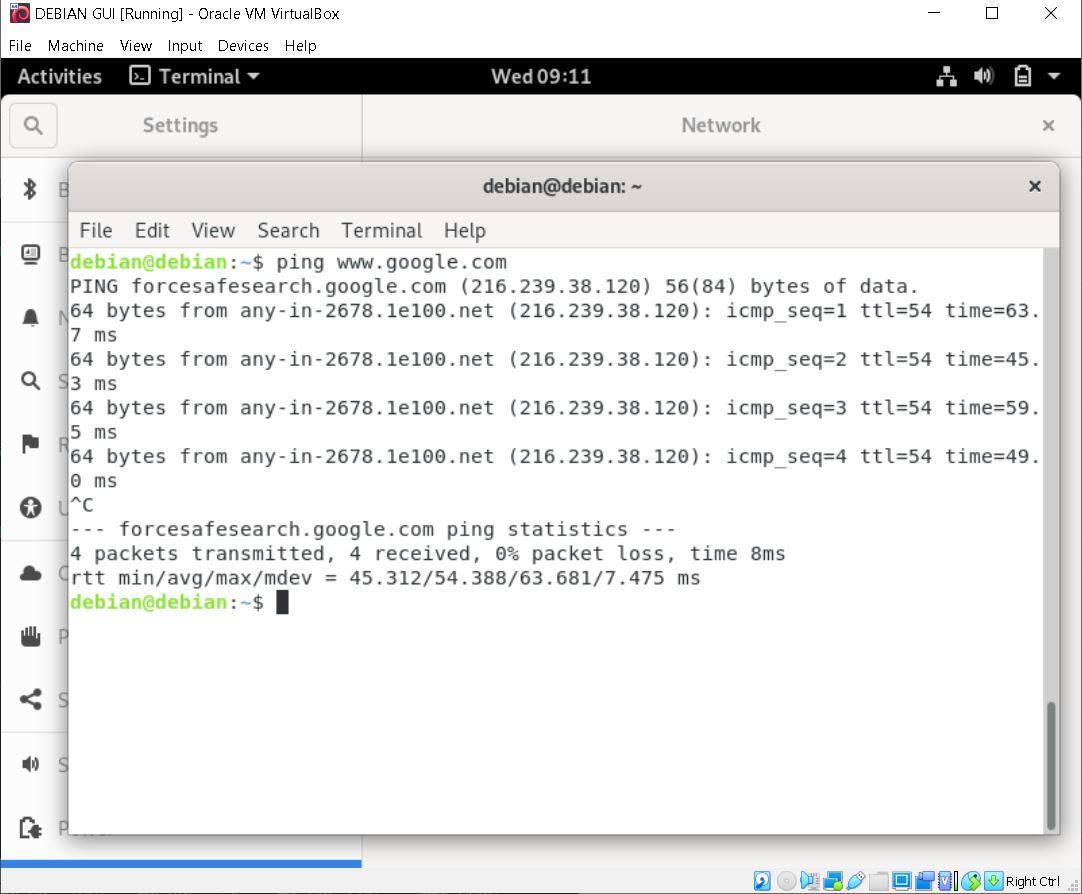Click the battery icon in GNOME top bar
This screenshot has width=1082, height=894.
[1023, 76]
